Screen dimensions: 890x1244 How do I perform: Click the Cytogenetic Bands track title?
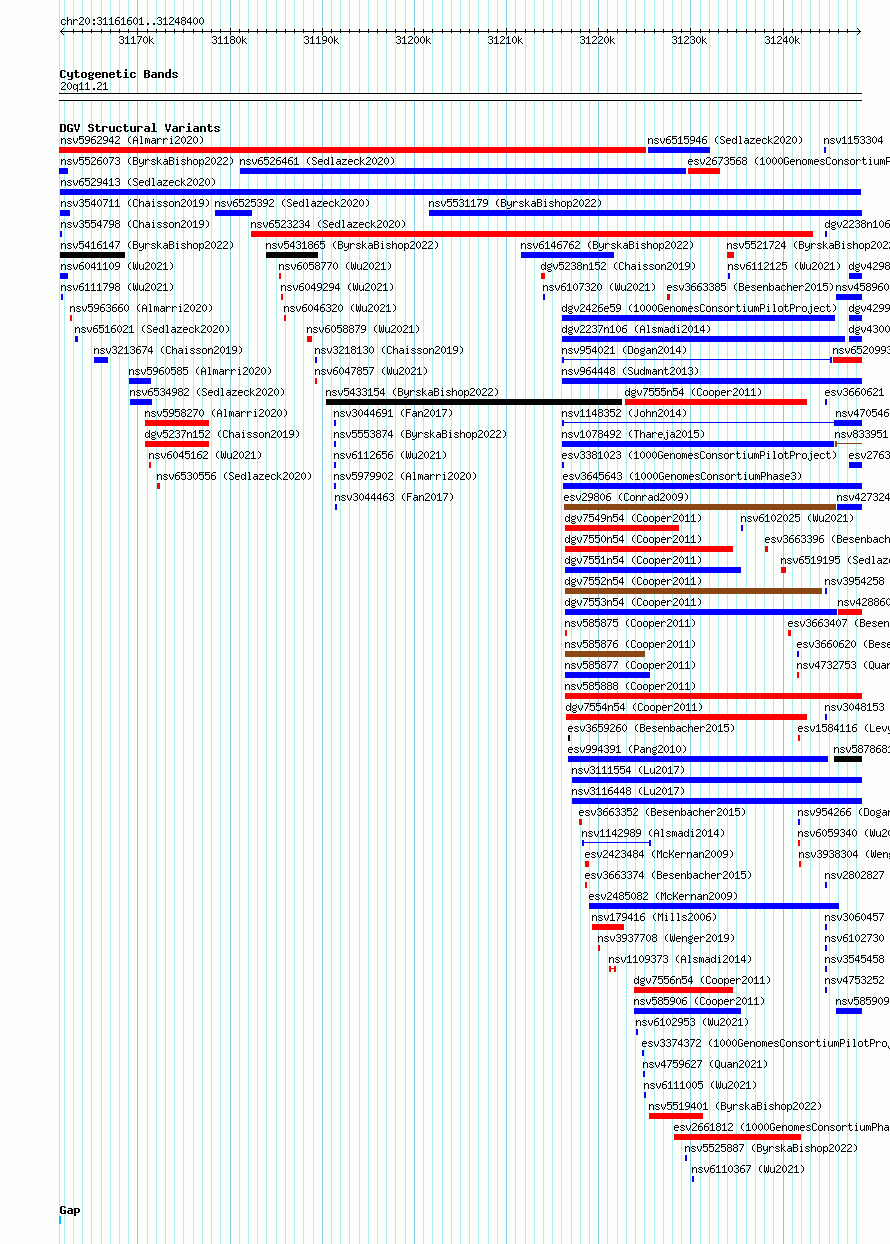[118, 74]
